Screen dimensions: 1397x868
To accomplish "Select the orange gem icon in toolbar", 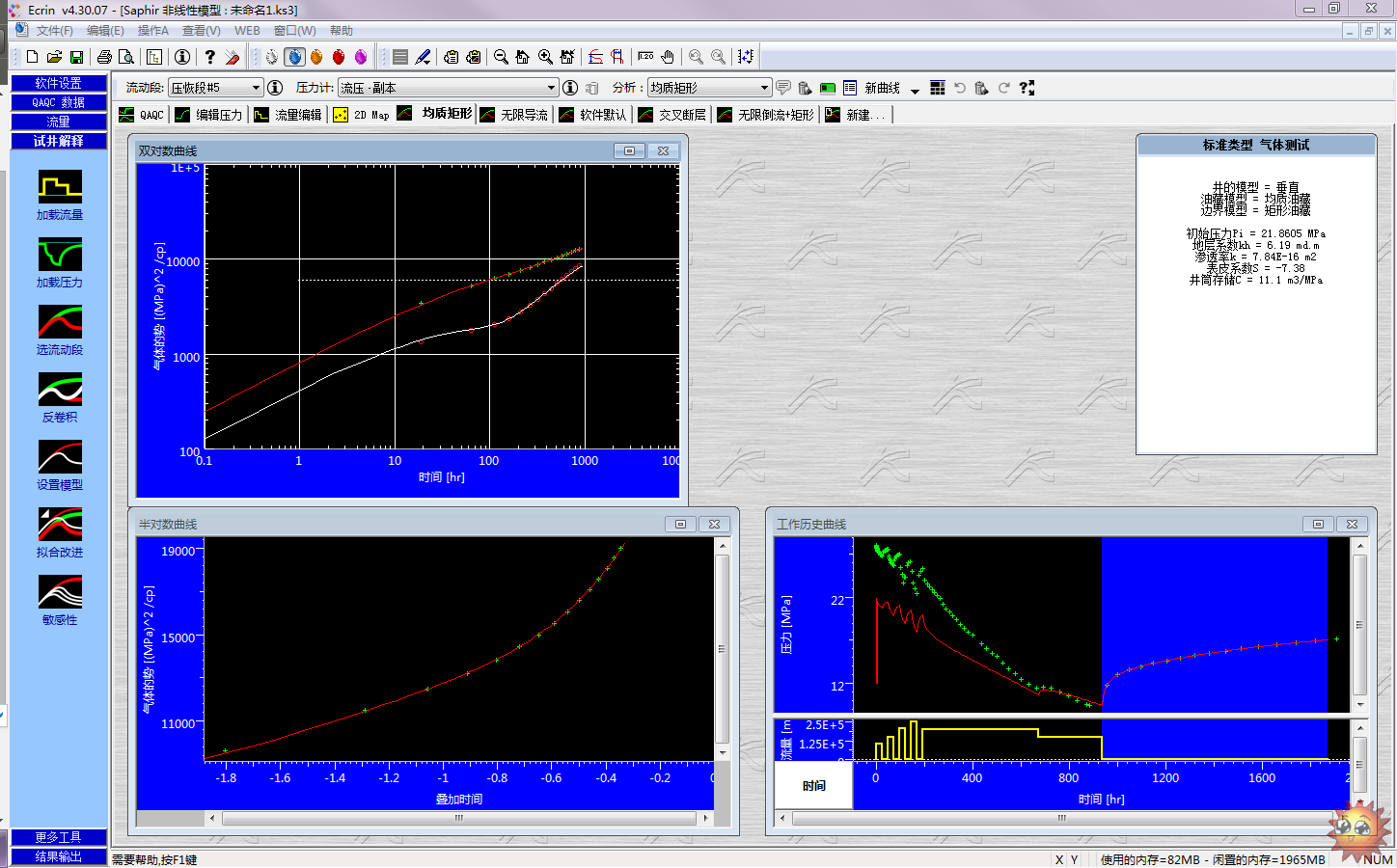I will point(316,57).
